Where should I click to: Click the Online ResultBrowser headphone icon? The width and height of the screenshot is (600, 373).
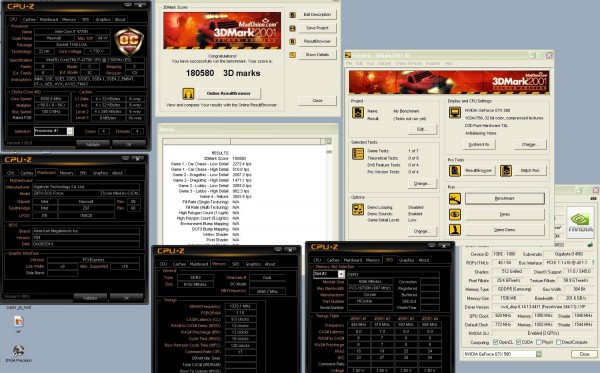pos(188,93)
